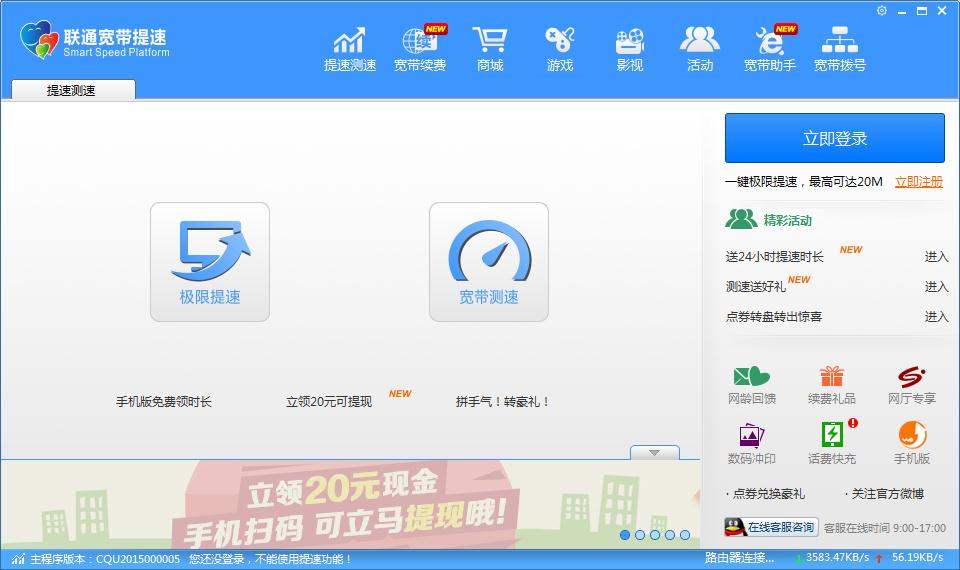Click the QQ penguin customer service icon
Screen dimensions: 960x570
click(x=735, y=527)
